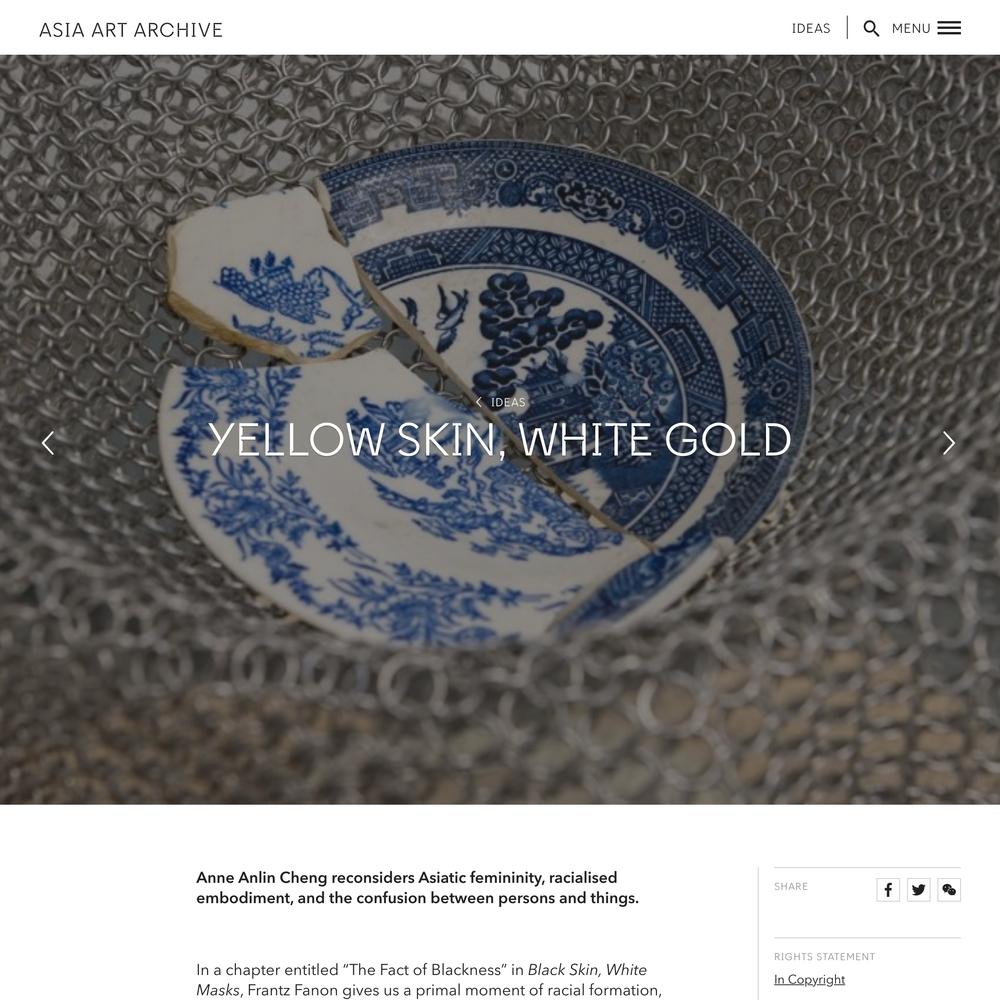
Task: Go to previous article with left arrow
Action: [48, 443]
